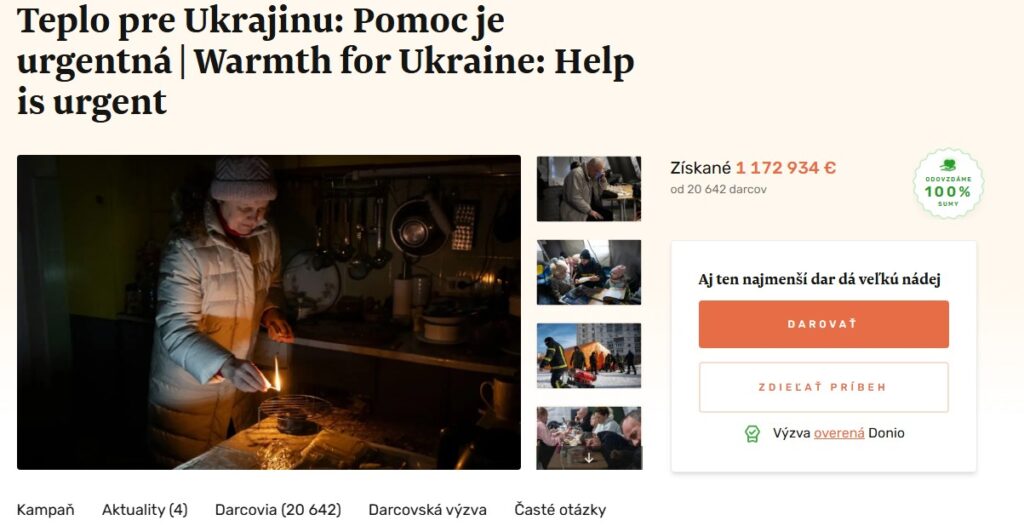Viewport: 1024px width, 526px height.
Task: Switch to the Aktuality (4) tab
Action: pyautogui.click(x=144, y=510)
